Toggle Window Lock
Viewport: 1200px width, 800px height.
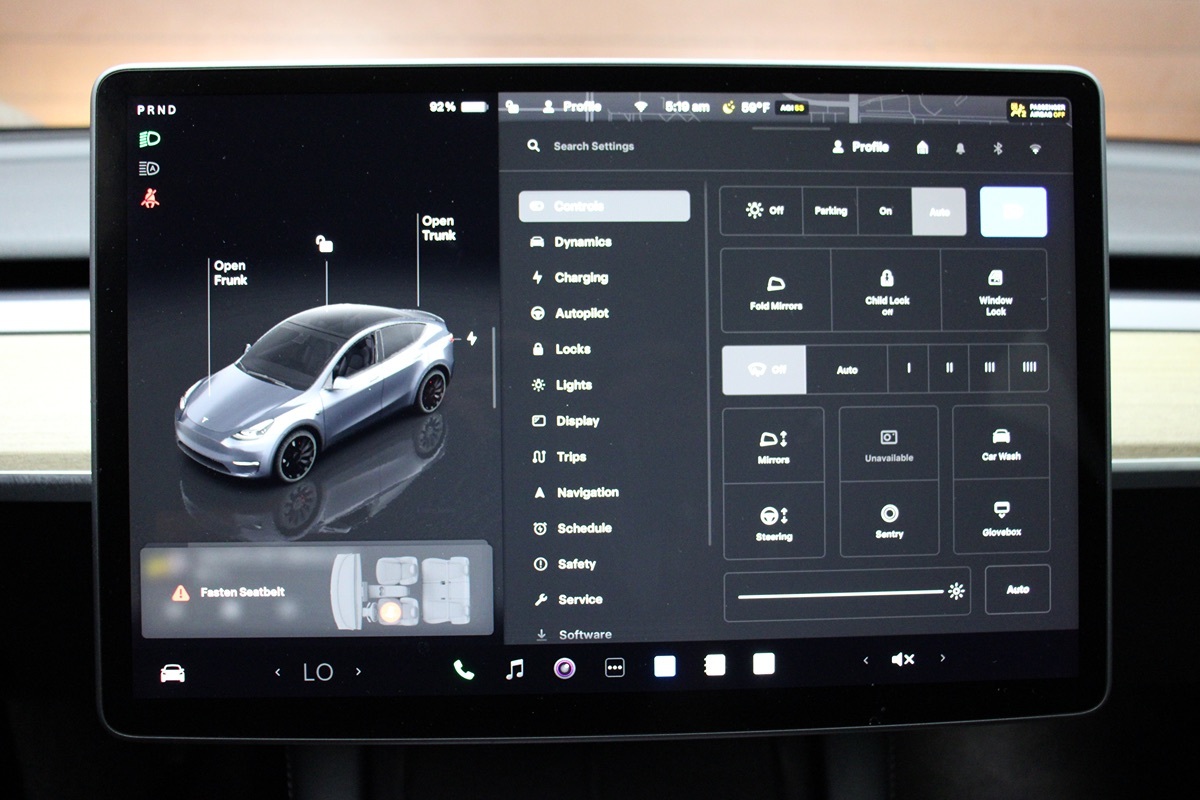995,291
